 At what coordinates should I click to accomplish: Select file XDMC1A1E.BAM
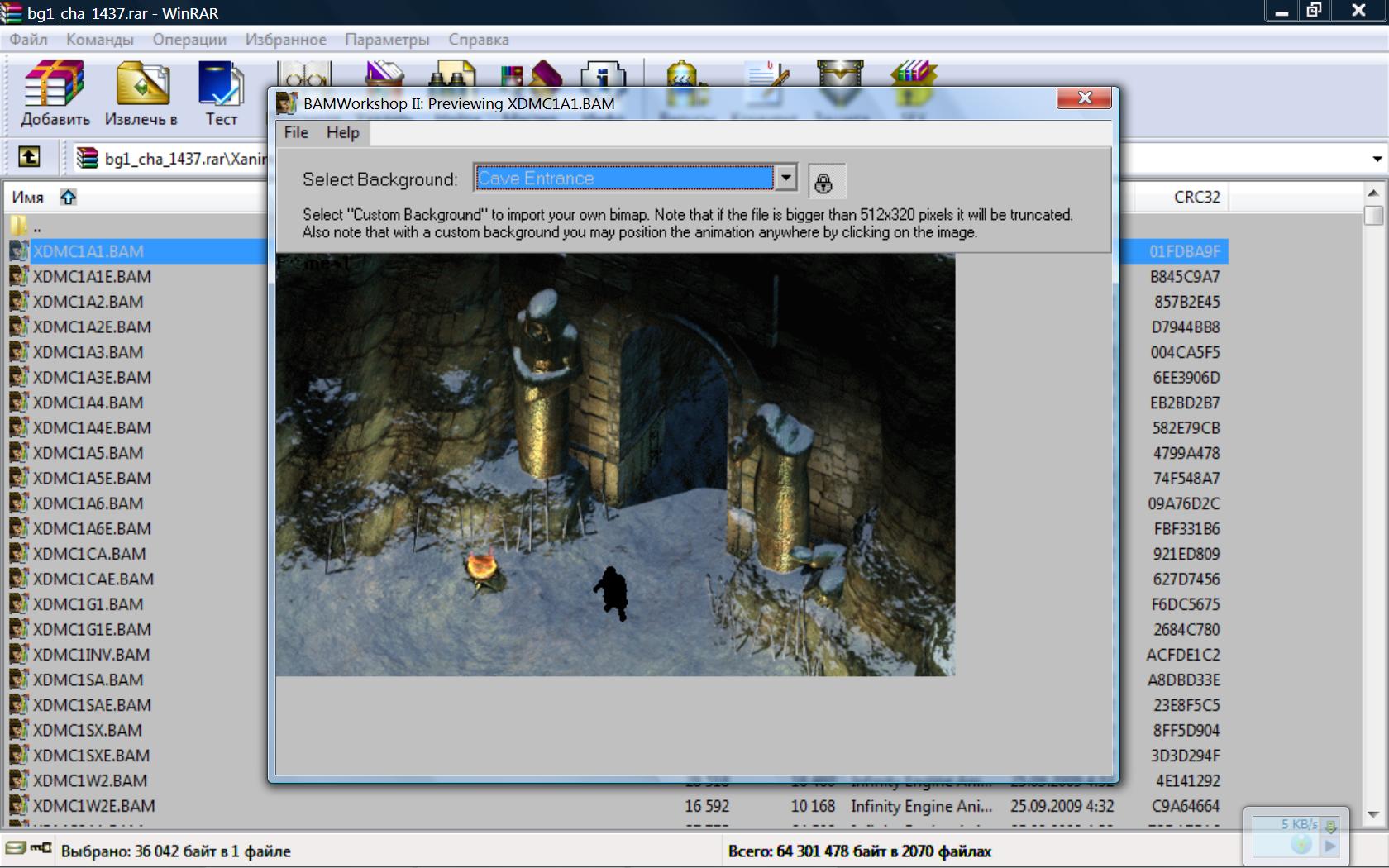point(92,277)
